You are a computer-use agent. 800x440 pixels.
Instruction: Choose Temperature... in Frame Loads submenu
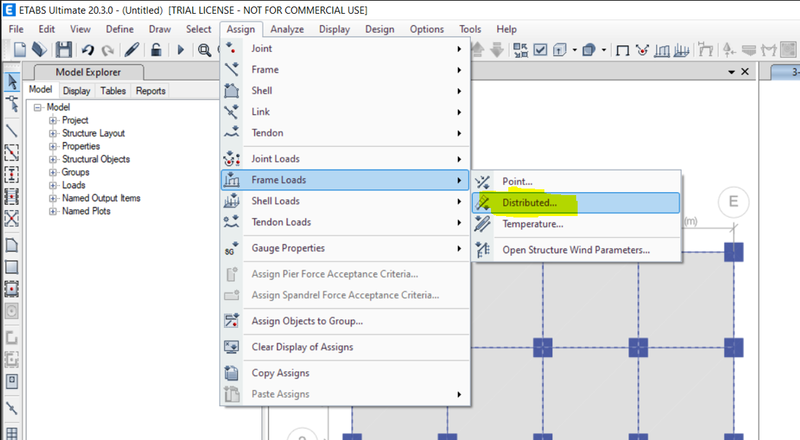point(576,224)
